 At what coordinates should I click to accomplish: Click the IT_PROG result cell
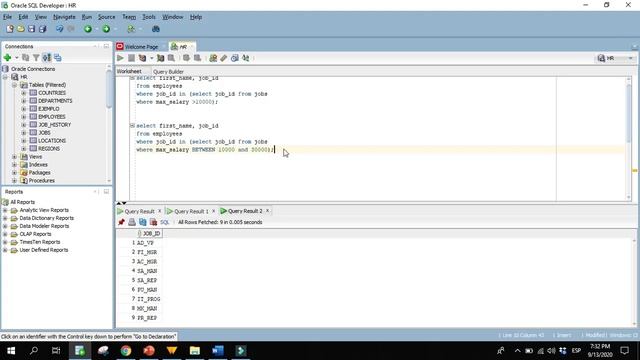coord(149,299)
